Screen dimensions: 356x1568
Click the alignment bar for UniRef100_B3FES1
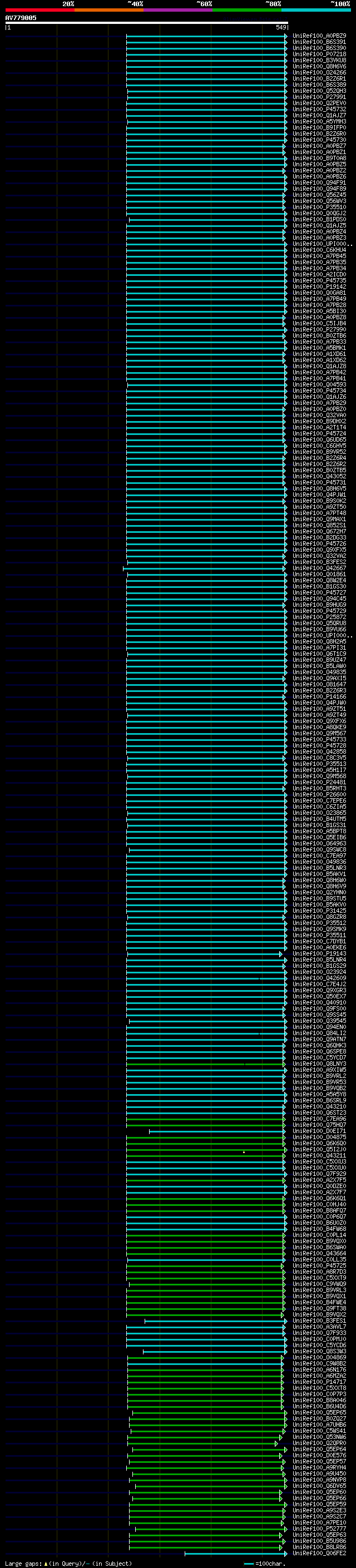click(x=216, y=1321)
